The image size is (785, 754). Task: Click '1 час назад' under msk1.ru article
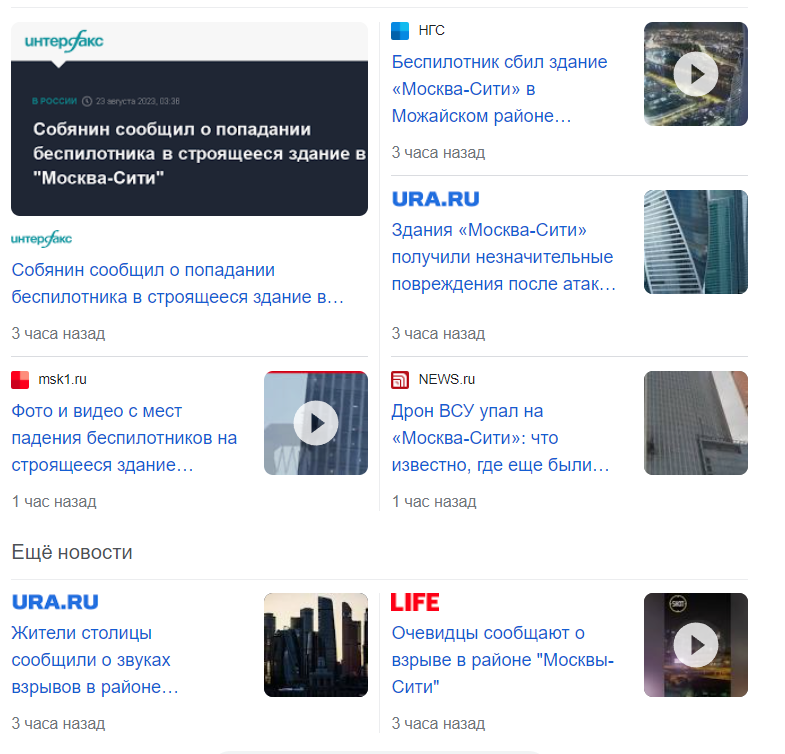pyautogui.click(x=54, y=501)
